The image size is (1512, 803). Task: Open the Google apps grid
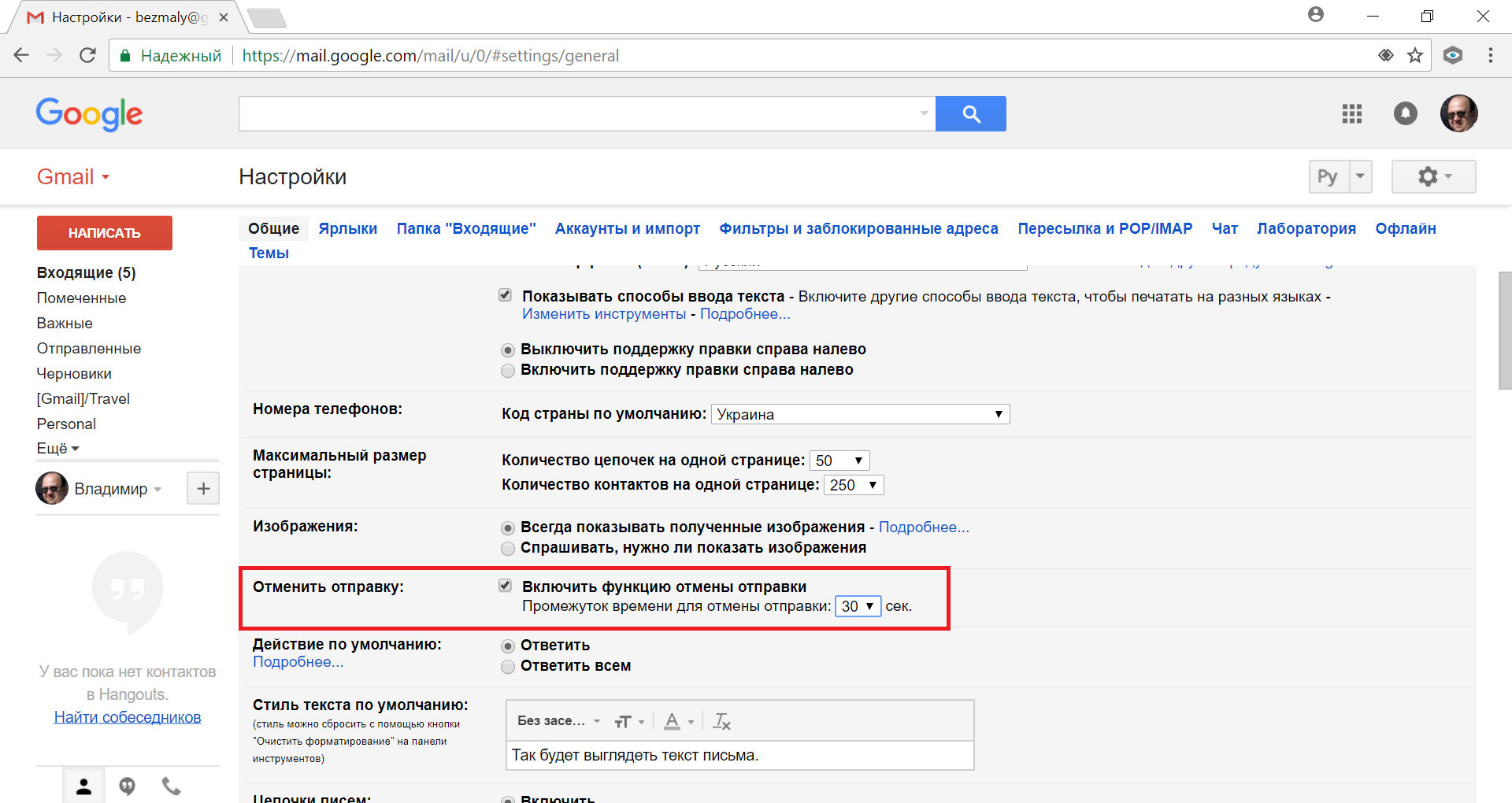tap(1352, 114)
